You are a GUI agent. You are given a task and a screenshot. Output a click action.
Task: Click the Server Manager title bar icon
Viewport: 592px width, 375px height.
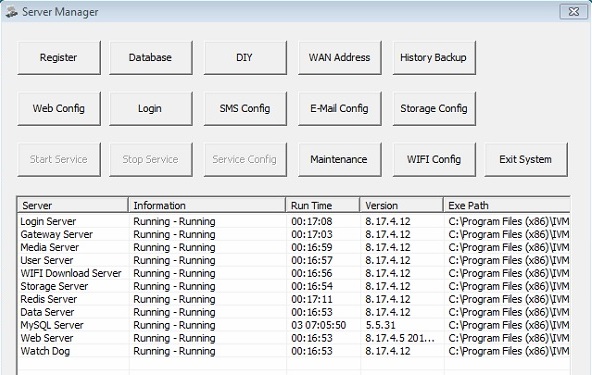(11, 12)
